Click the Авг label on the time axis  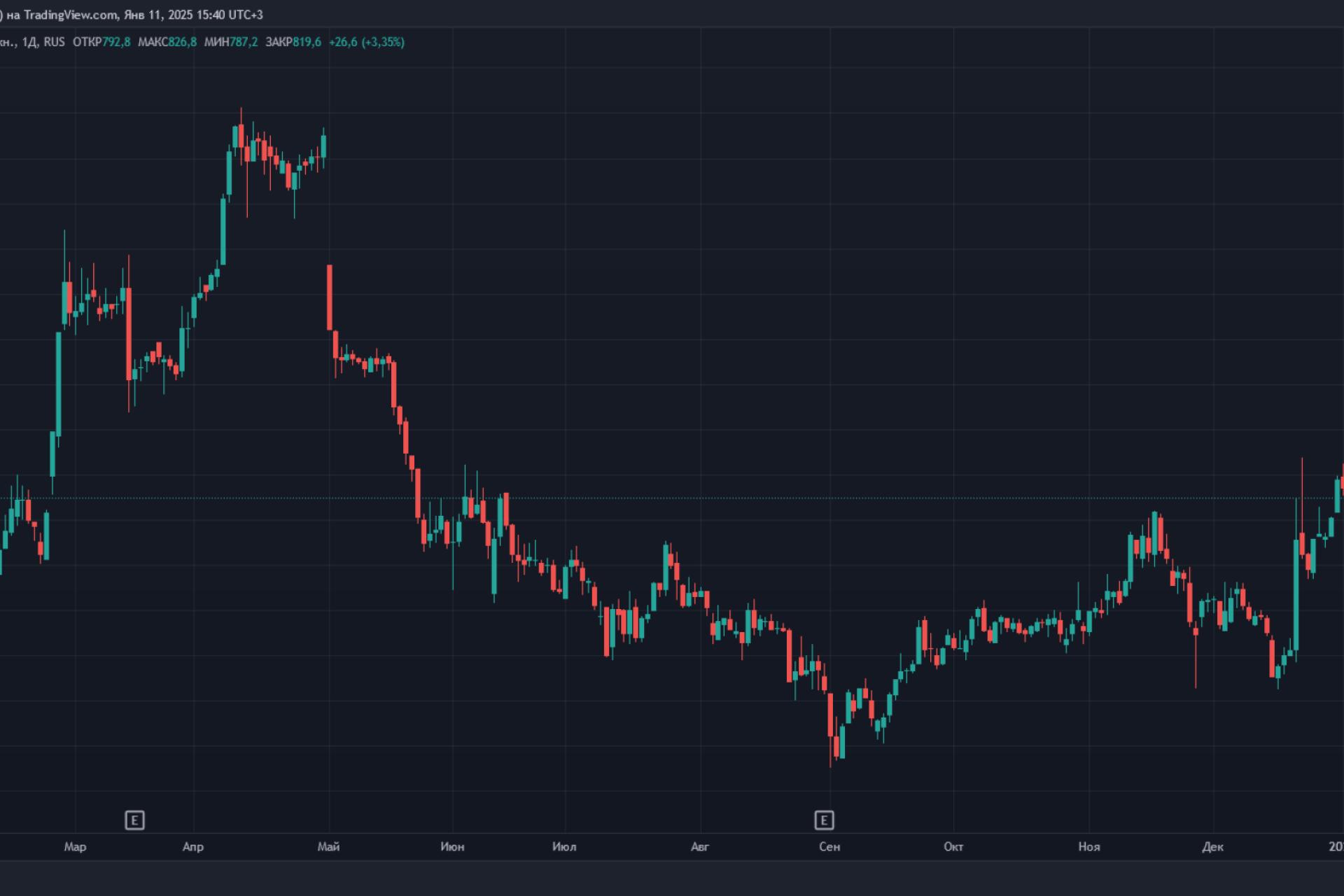[700, 847]
